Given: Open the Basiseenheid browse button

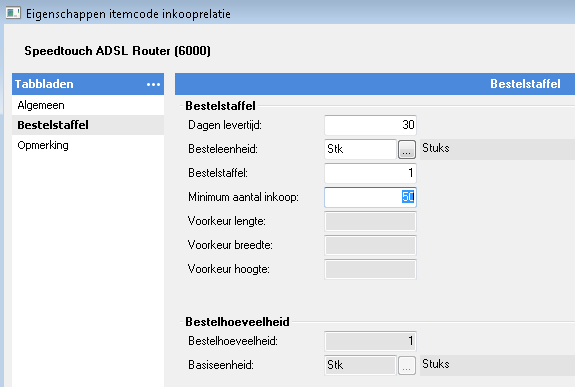Looking at the screenshot, I should click(x=407, y=365).
